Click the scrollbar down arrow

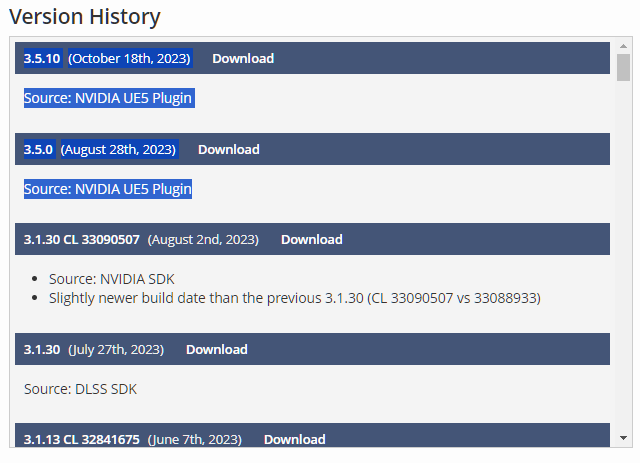point(623,438)
